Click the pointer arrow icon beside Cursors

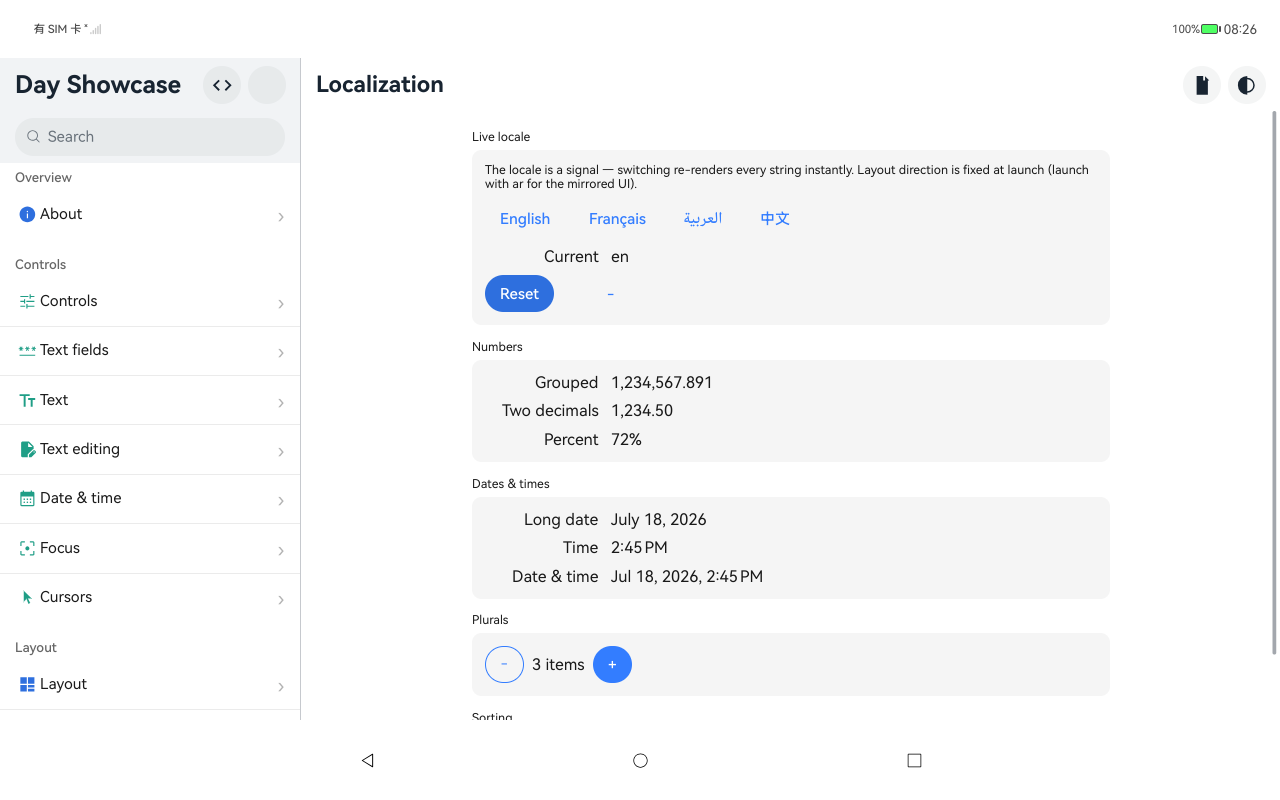click(27, 597)
